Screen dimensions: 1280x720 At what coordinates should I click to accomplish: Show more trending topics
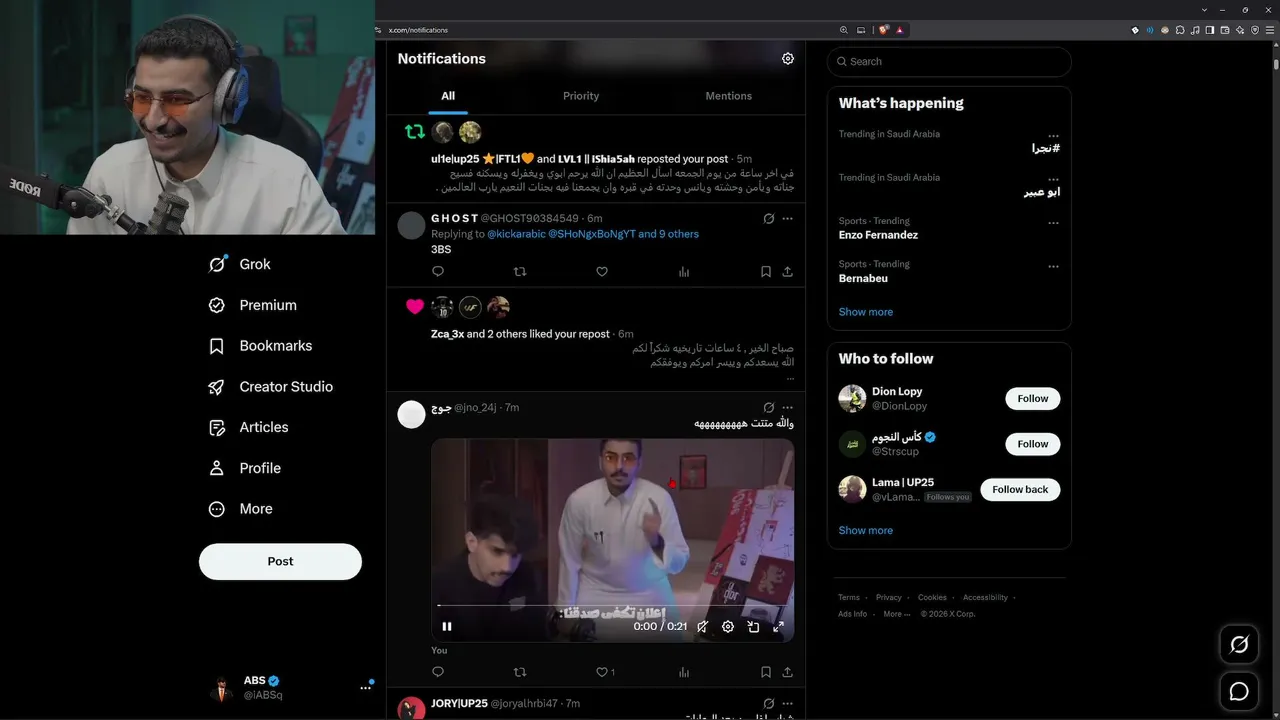866,312
